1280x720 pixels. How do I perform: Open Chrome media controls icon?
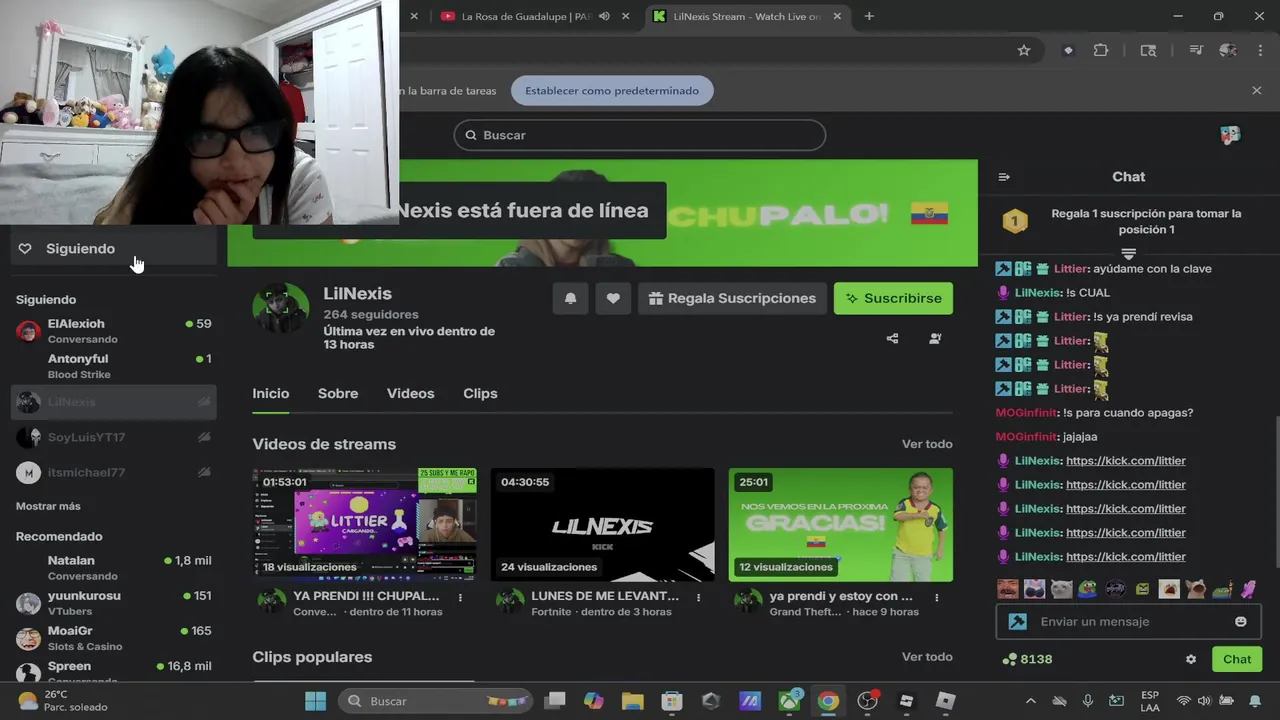click(x=1195, y=50)
